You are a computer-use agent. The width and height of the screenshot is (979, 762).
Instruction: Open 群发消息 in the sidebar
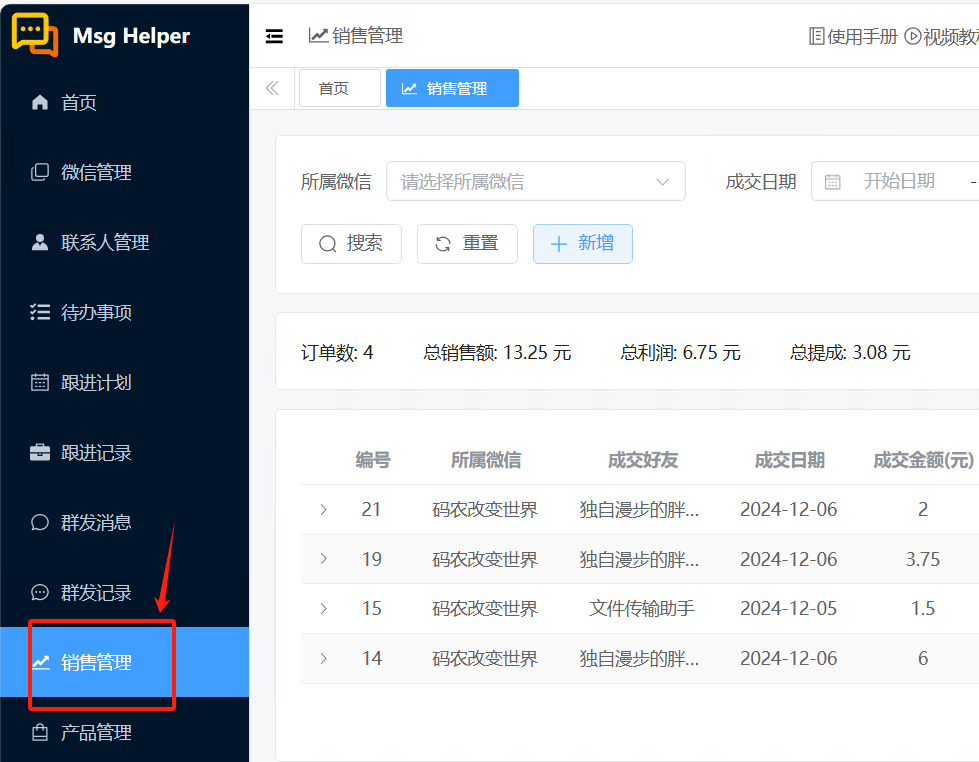click(x=124, y=522)
